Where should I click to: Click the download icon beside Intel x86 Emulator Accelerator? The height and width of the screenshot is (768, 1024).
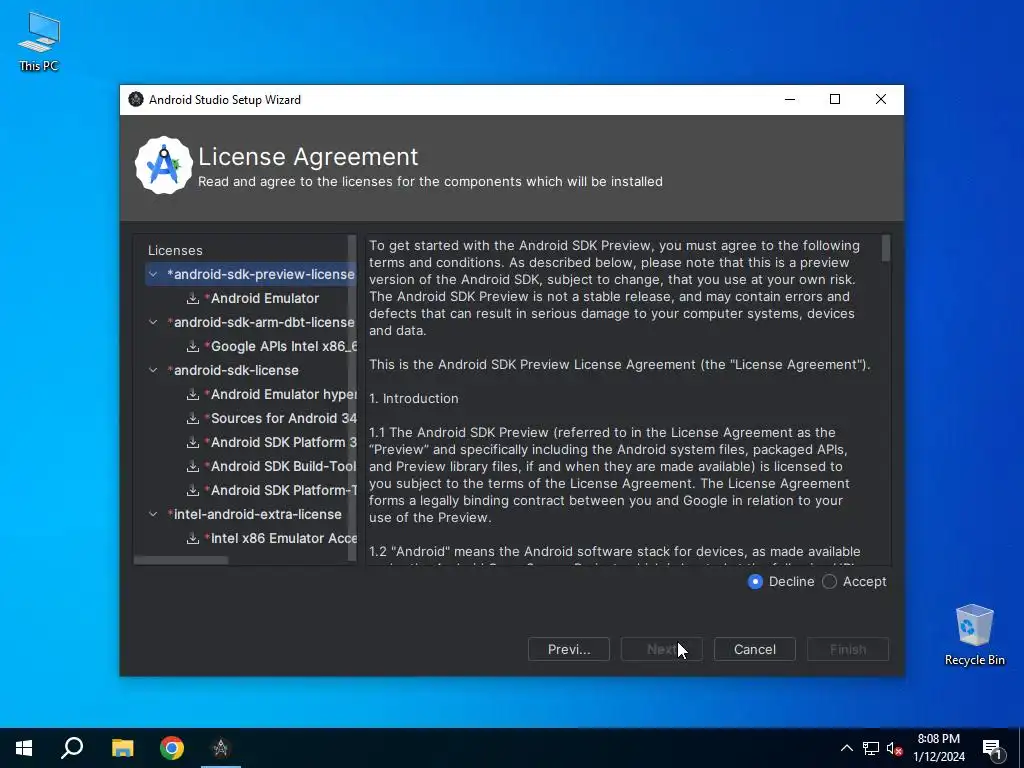coord(193,539)
